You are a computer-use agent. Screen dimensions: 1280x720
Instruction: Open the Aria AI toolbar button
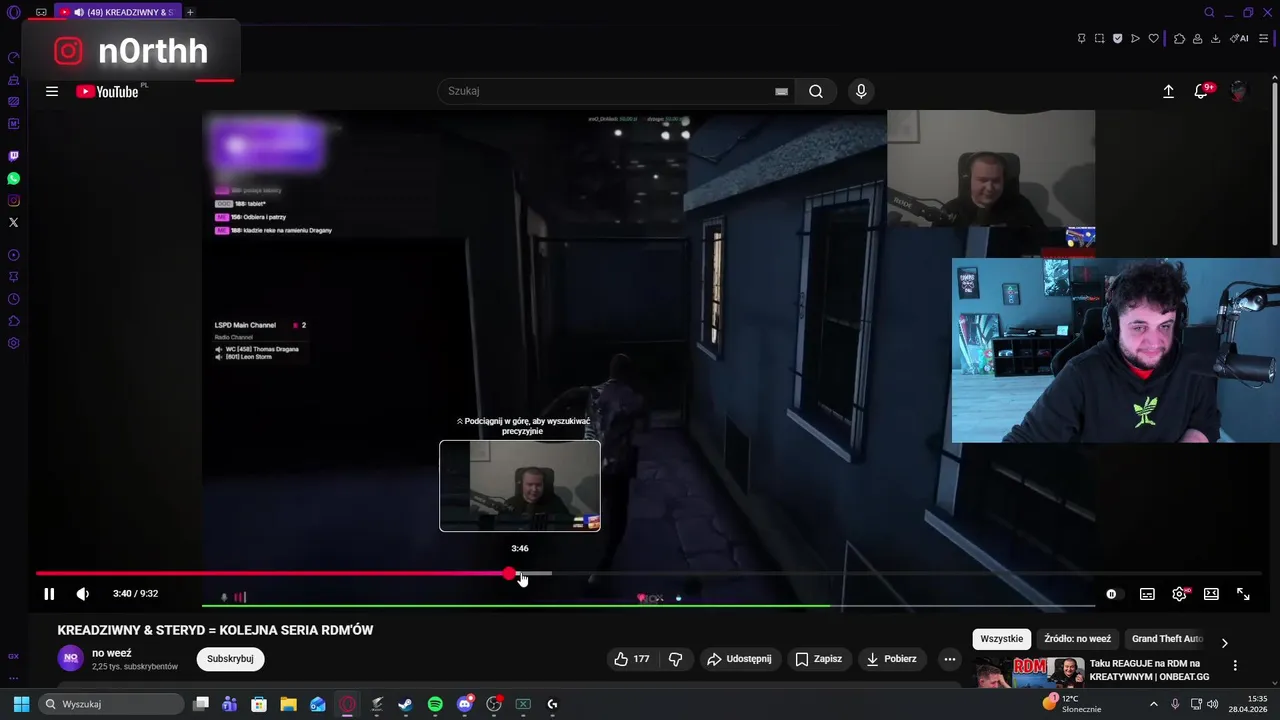pos(1239,39)
